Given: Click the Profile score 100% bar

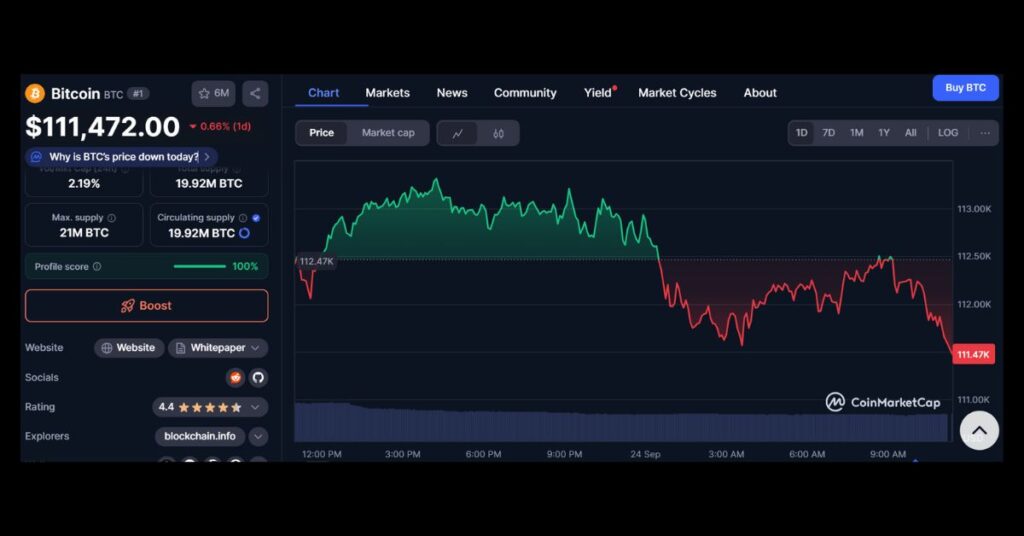Looking at the screenshot, I should pos(200,266).
